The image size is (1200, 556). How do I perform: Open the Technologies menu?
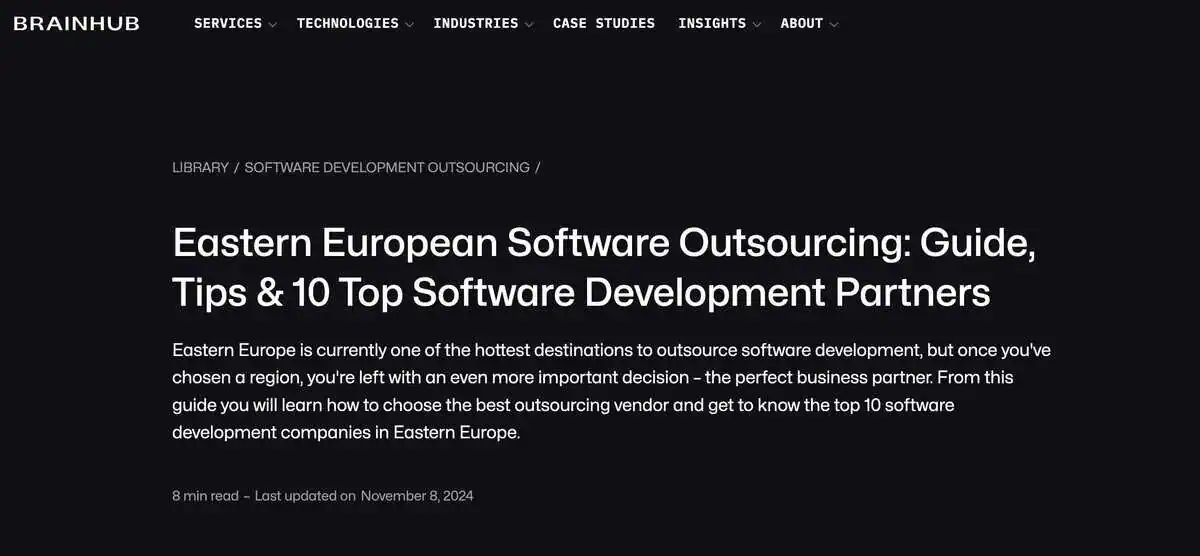point(347,23)
